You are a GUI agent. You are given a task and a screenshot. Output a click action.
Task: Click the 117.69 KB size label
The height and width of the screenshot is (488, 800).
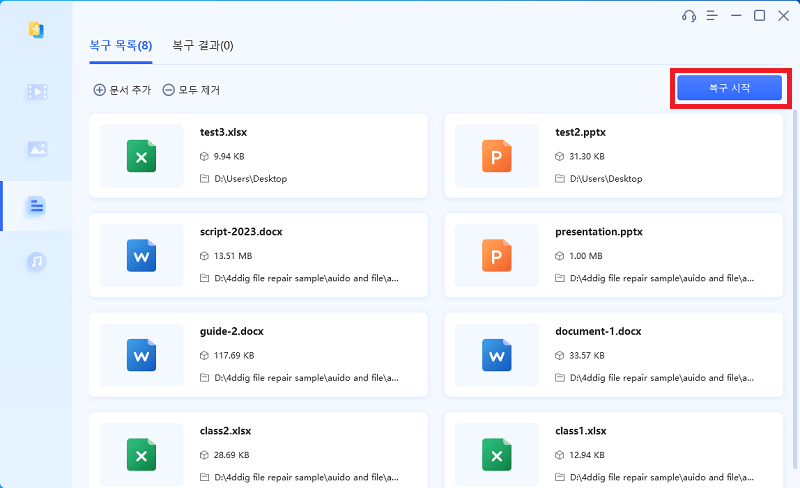tap(234, 355)
